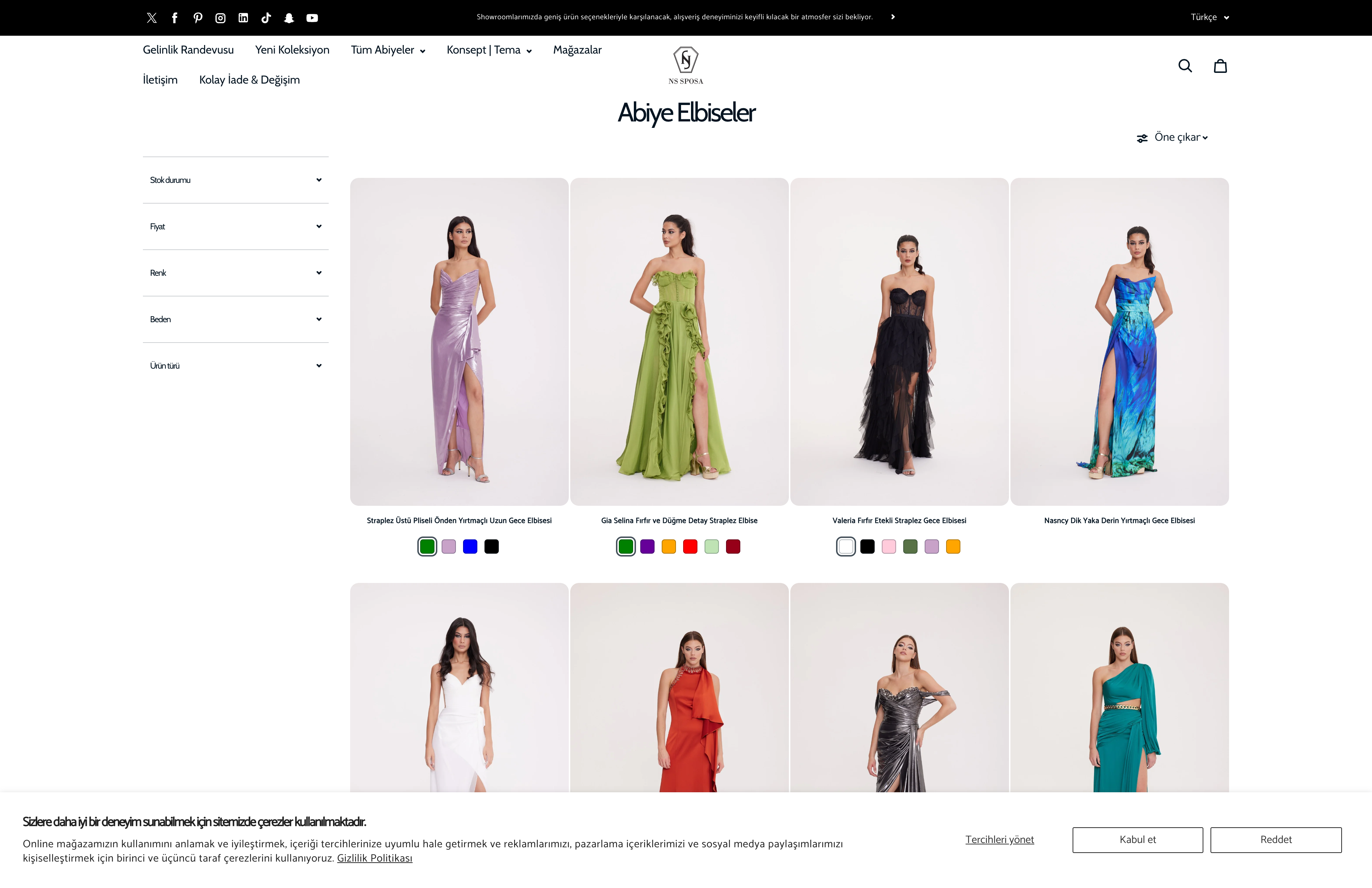Pick red swatch for Gia Selina dress
Image resolution: width=1372 pixels, height=888 pixels.
tap(690, 546)
